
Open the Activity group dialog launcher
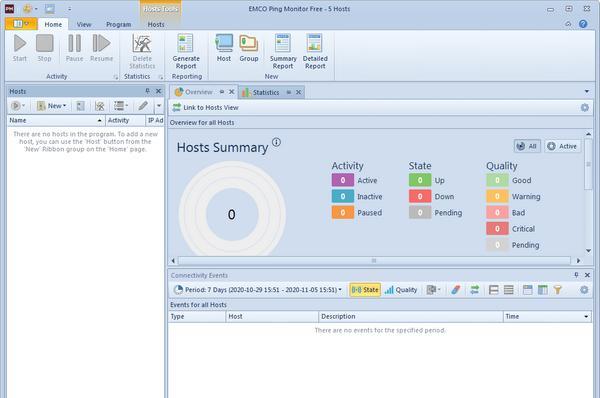(116, 77)
